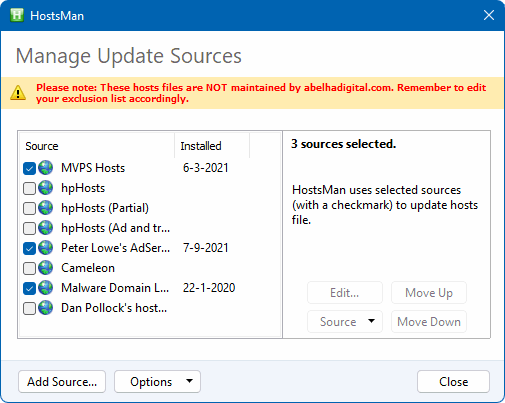Click the globe icon next to Cameleon
Viewport: 505px width, 403px height.
pyautogui.click(x=45, y=268)
